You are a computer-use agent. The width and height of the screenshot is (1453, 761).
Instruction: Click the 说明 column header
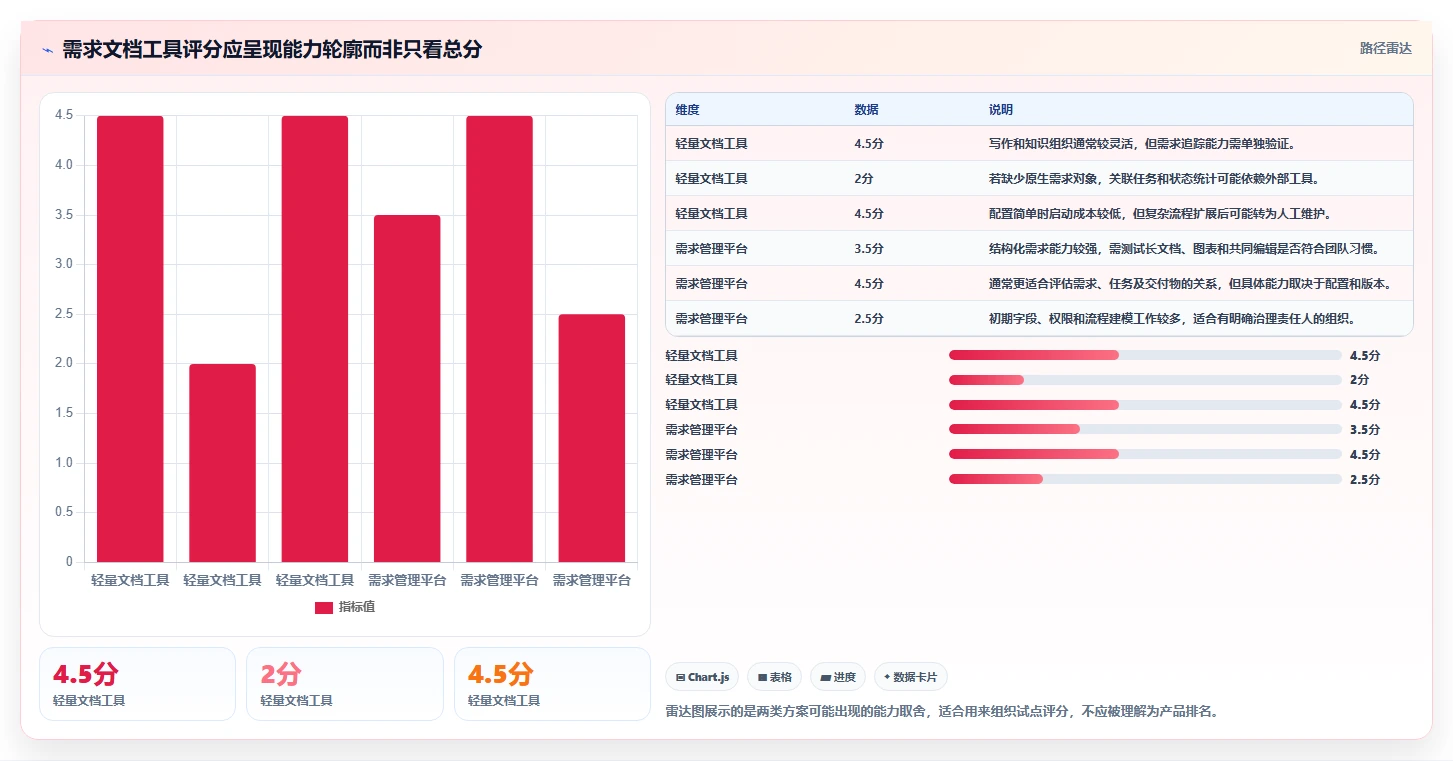(x=1001, y=110)
